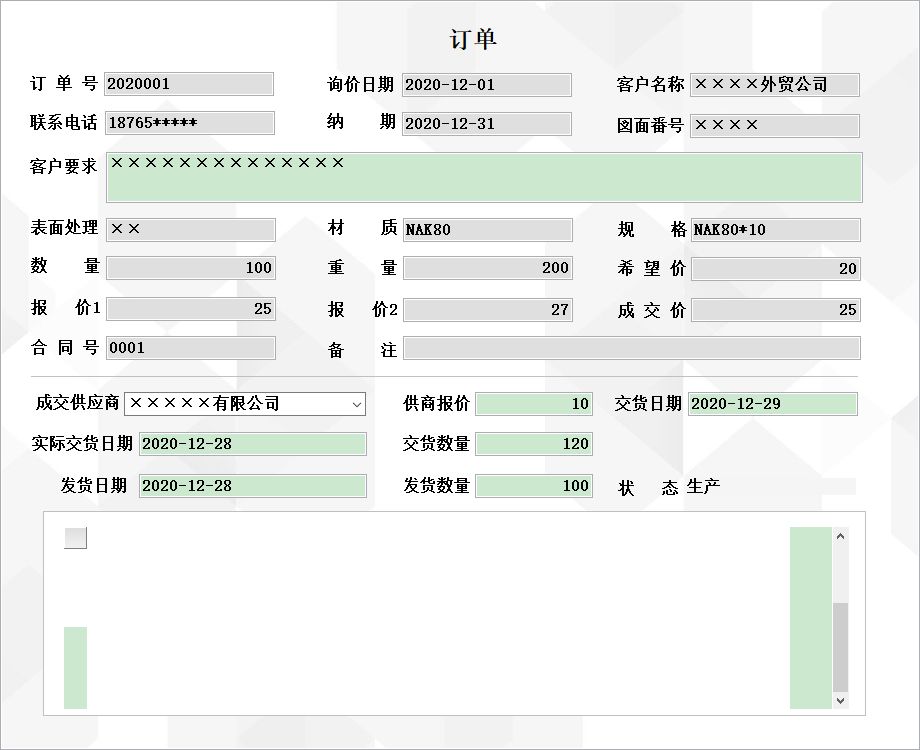Select the 客户名称 field
This screenshot has height=750, width=920.
[775, 85]
